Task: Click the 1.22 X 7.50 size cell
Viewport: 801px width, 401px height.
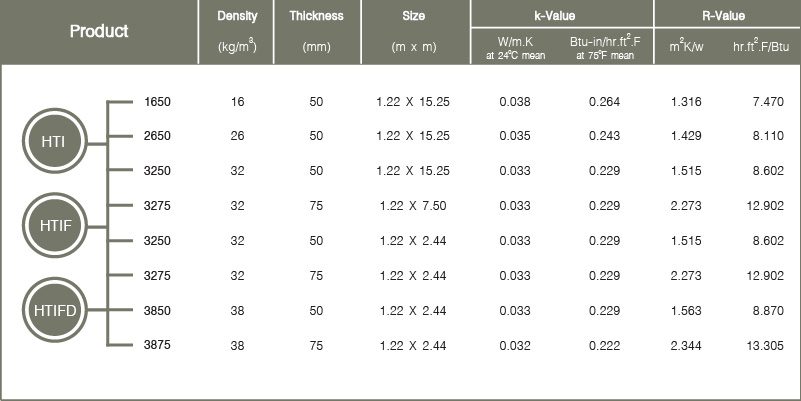Action: coord(413,206)
